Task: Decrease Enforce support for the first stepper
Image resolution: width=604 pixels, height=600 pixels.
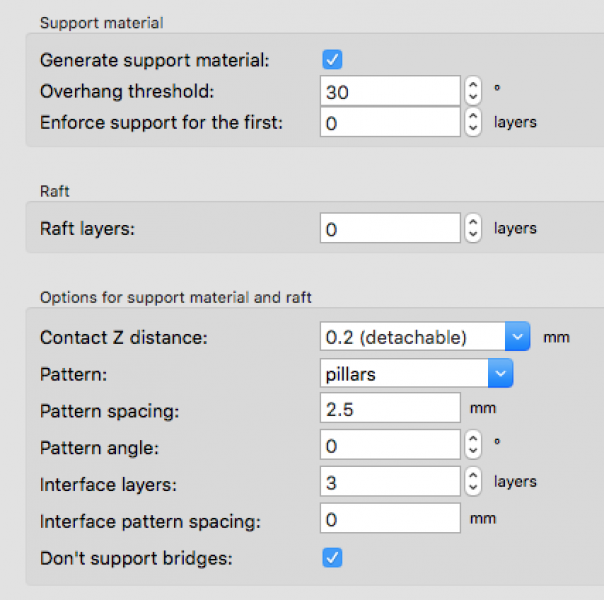Action: coord(473,129)
